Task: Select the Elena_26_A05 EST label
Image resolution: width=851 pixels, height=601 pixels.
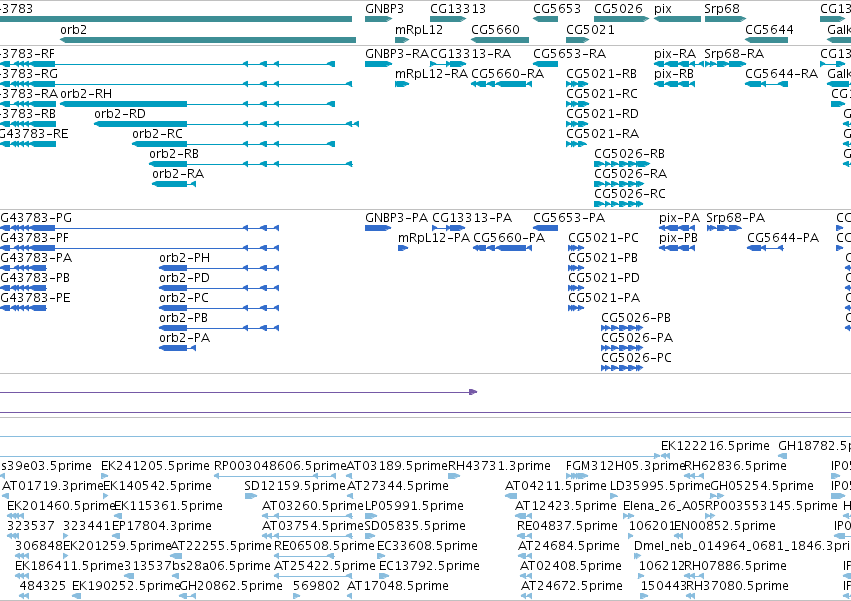Action: 663,506
